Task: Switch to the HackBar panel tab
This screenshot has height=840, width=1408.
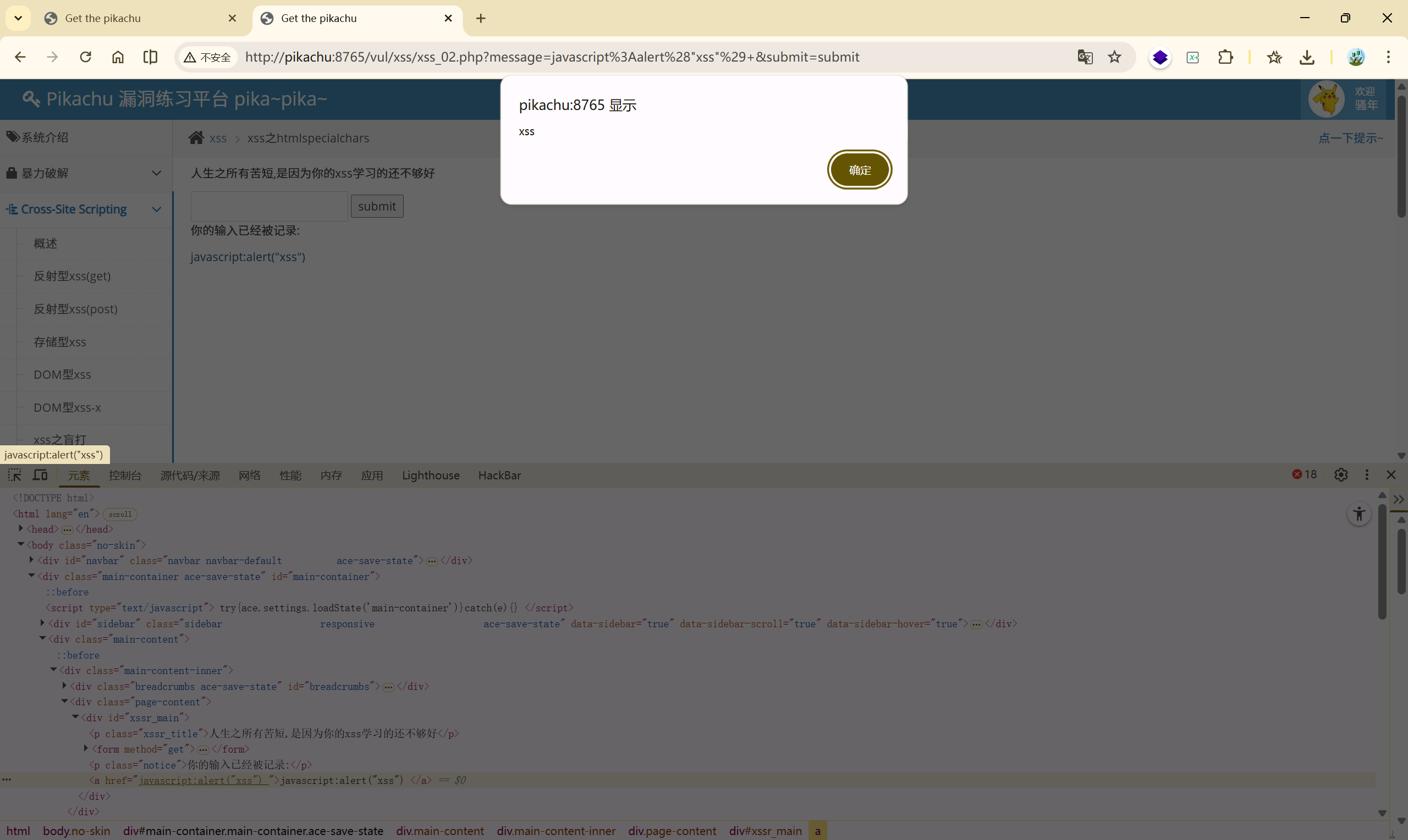Action: 499,476
